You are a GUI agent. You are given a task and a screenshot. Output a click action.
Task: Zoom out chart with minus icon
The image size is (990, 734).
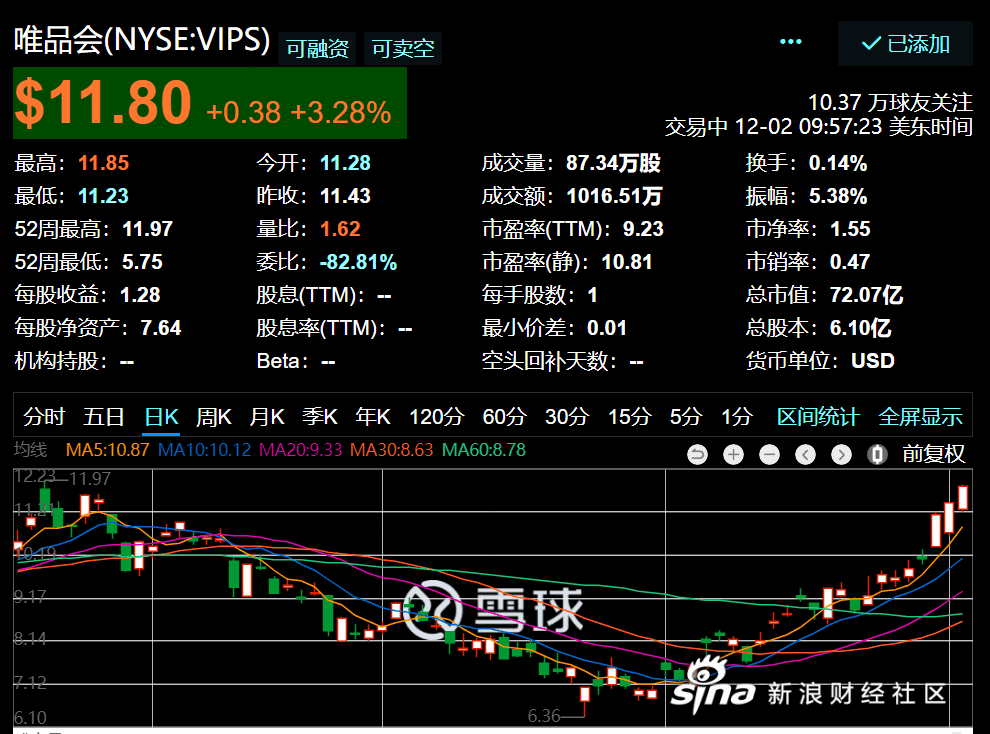[x=769, y=454]
